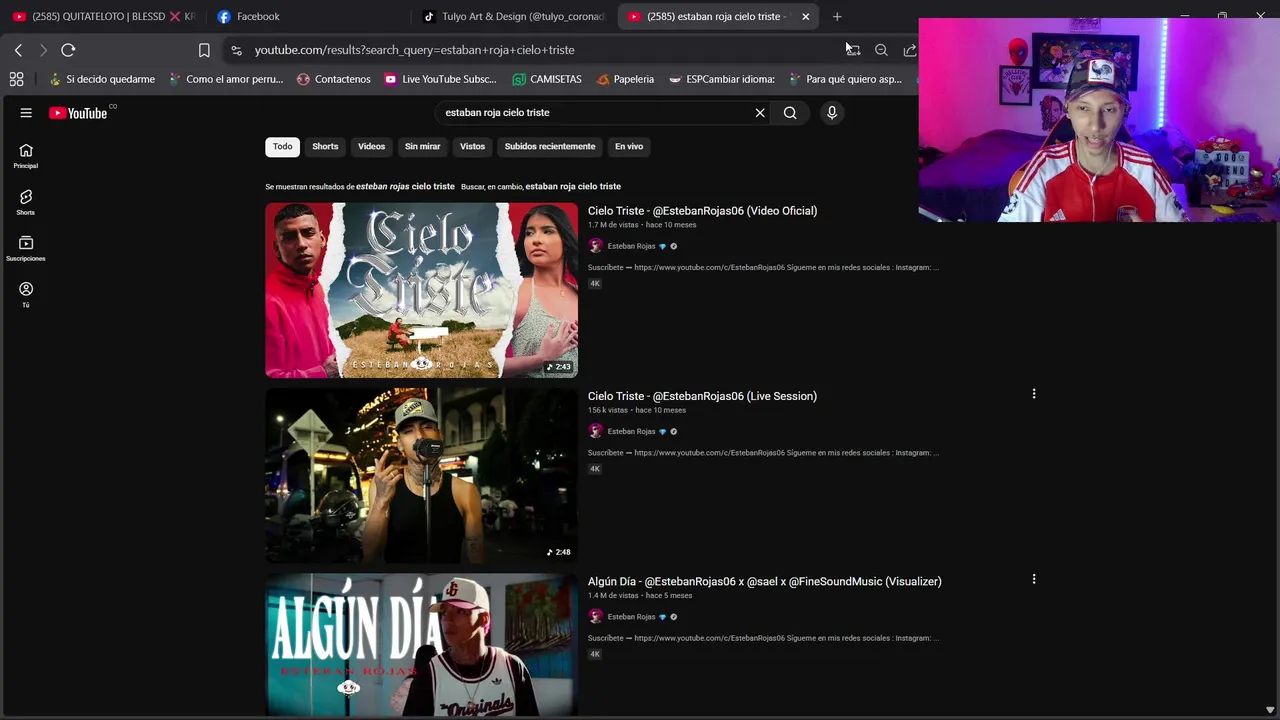
Task: Open Algún Día Visualizer title
Action: (764, 582)
